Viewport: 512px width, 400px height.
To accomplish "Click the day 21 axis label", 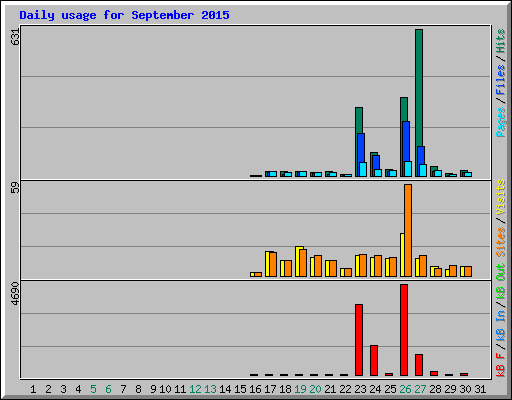I will (x=330, y=389).
